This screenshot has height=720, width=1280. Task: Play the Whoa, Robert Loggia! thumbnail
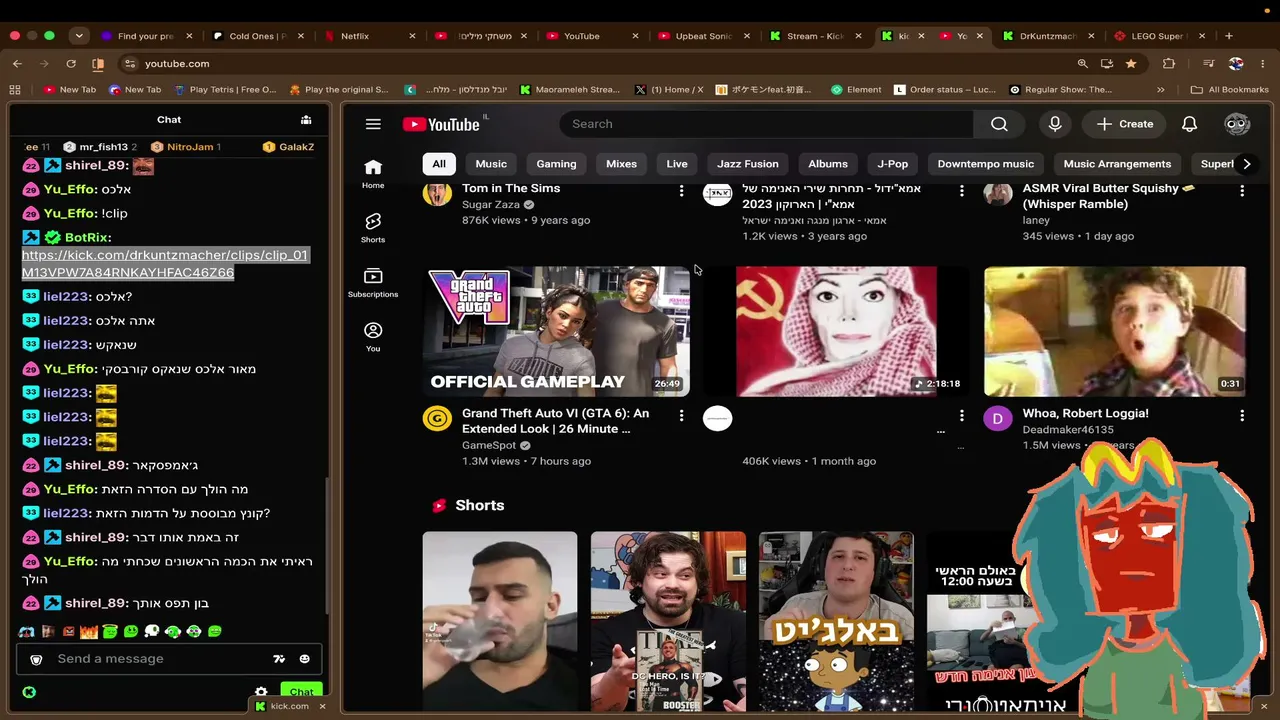(x=1115, y=331)
